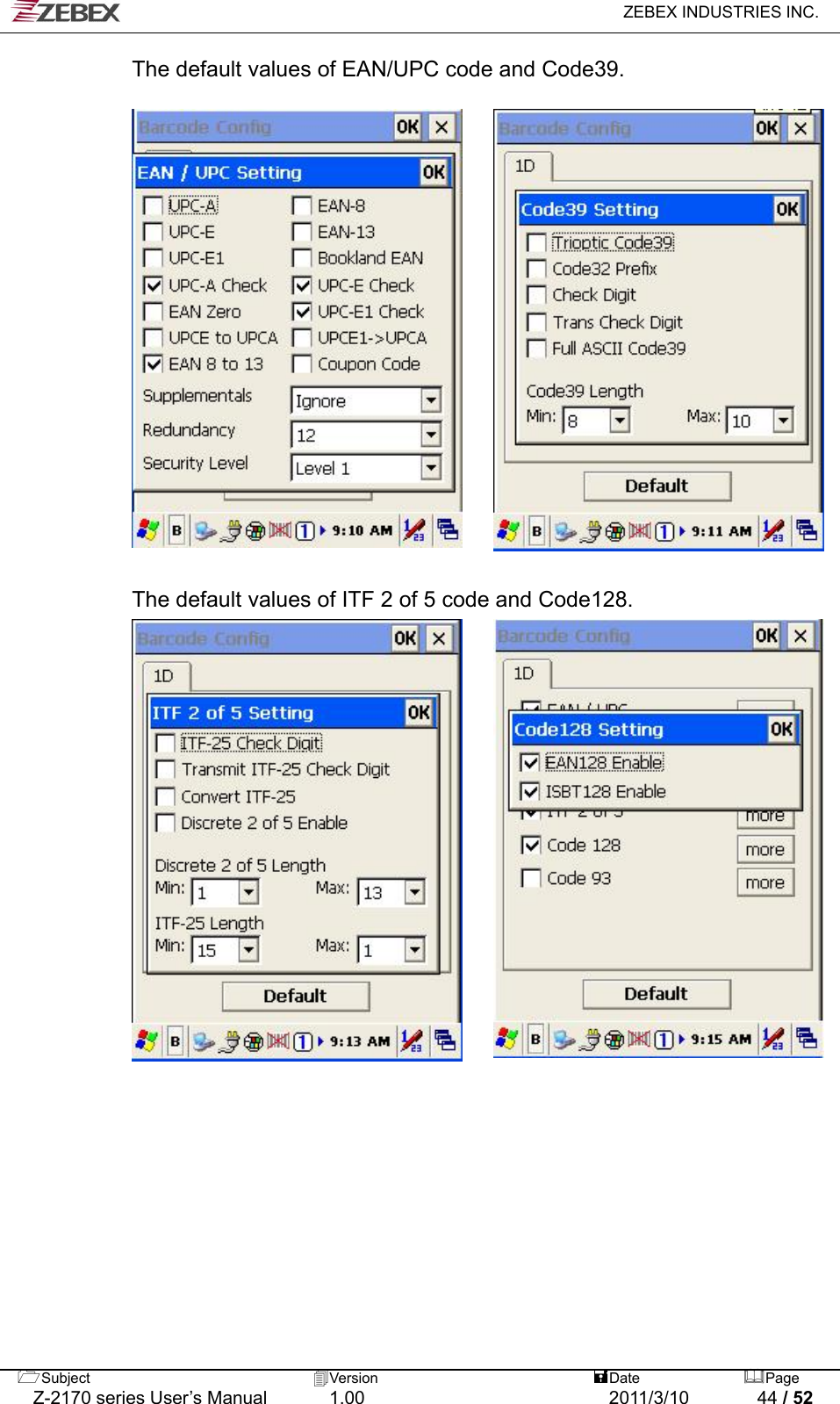Click the B icon in 9:11 AM taskbar
This screenshot has width=840, height=1404.
click(x=536, y=530)
